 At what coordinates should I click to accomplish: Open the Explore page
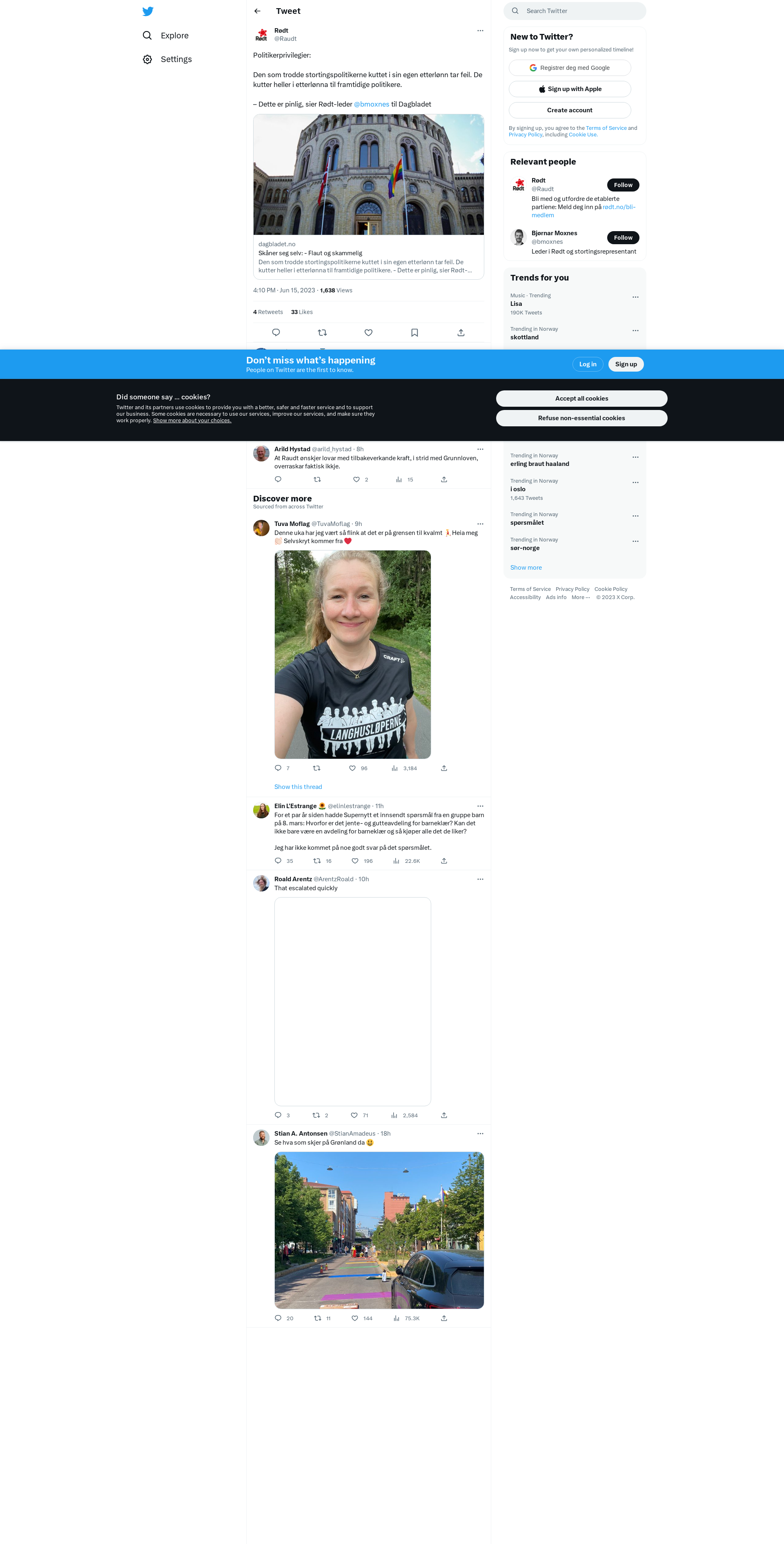(x=166, y=36)
